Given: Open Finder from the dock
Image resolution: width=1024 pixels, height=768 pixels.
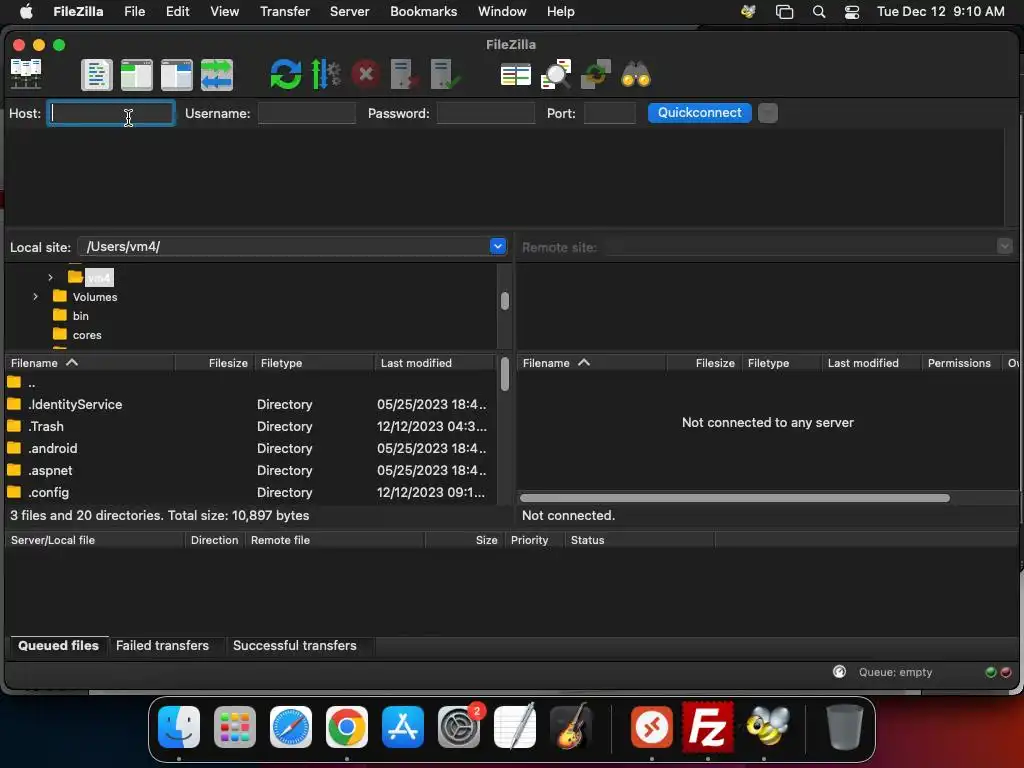Looking at the screenshot, I should tap(179, 726).
